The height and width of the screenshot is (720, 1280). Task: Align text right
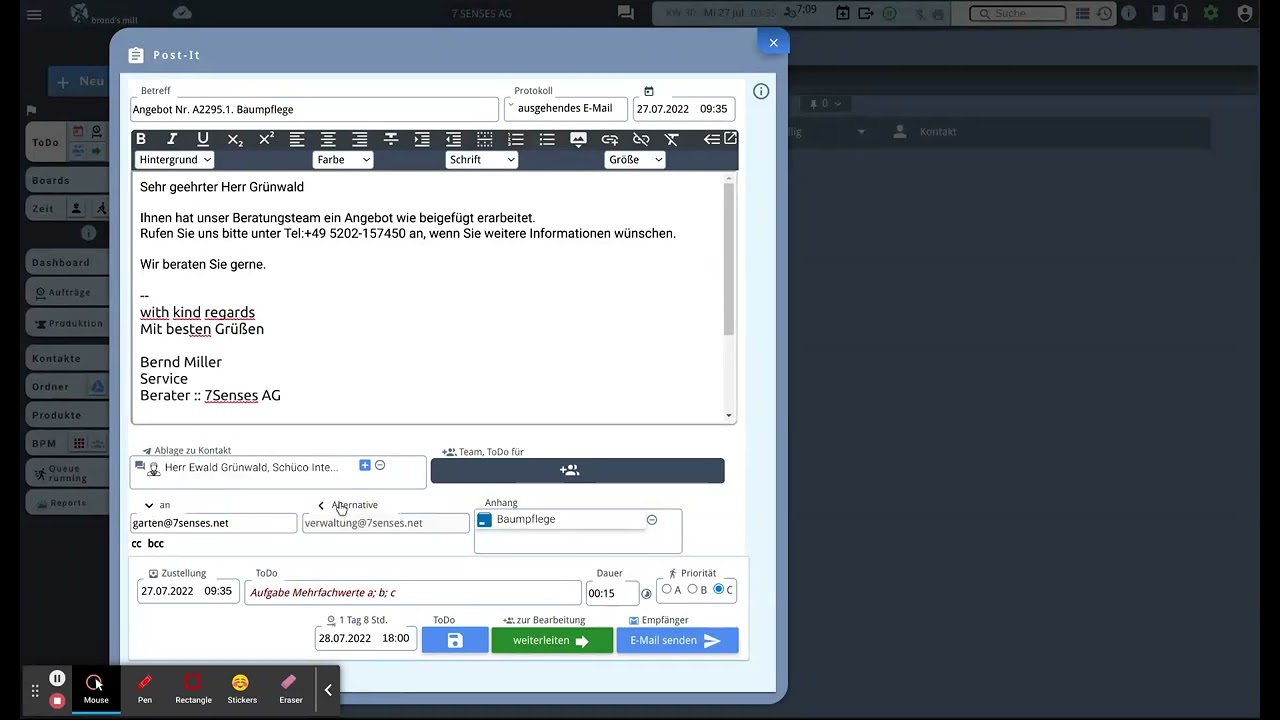[x=360, y=139]
